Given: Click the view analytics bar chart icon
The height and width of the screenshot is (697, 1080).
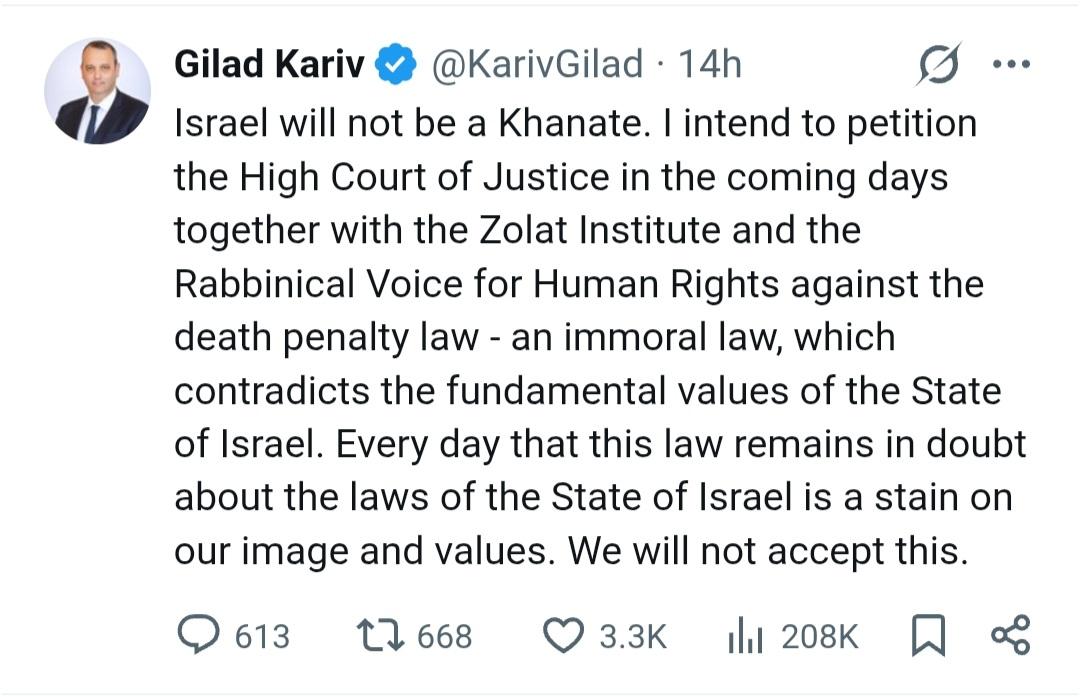Looking at the screenshot, I should pyautogui.click(x=746, y=636).
